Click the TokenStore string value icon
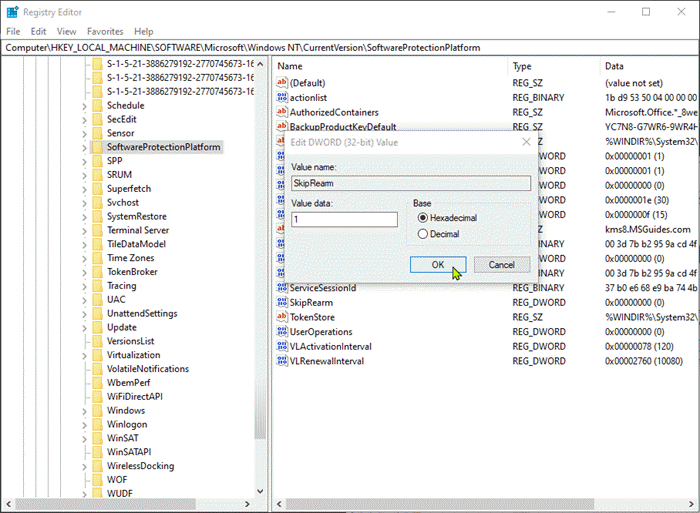700x513 pixels. pyautogui.click(x=282, y=317)
